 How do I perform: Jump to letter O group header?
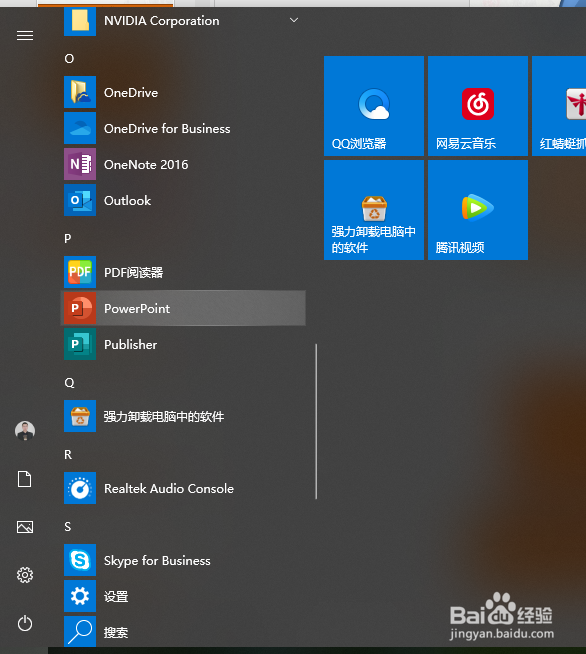tap(69, 59)
